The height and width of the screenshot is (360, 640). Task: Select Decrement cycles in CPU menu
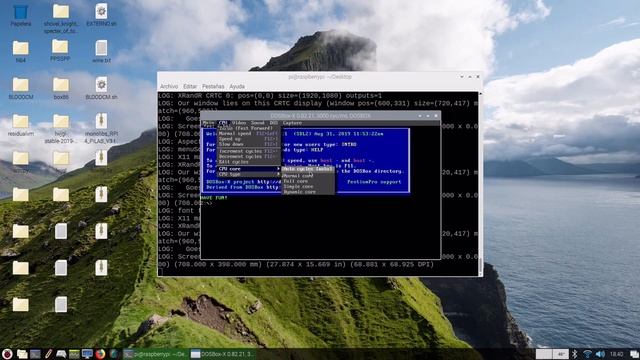point(249,156)
